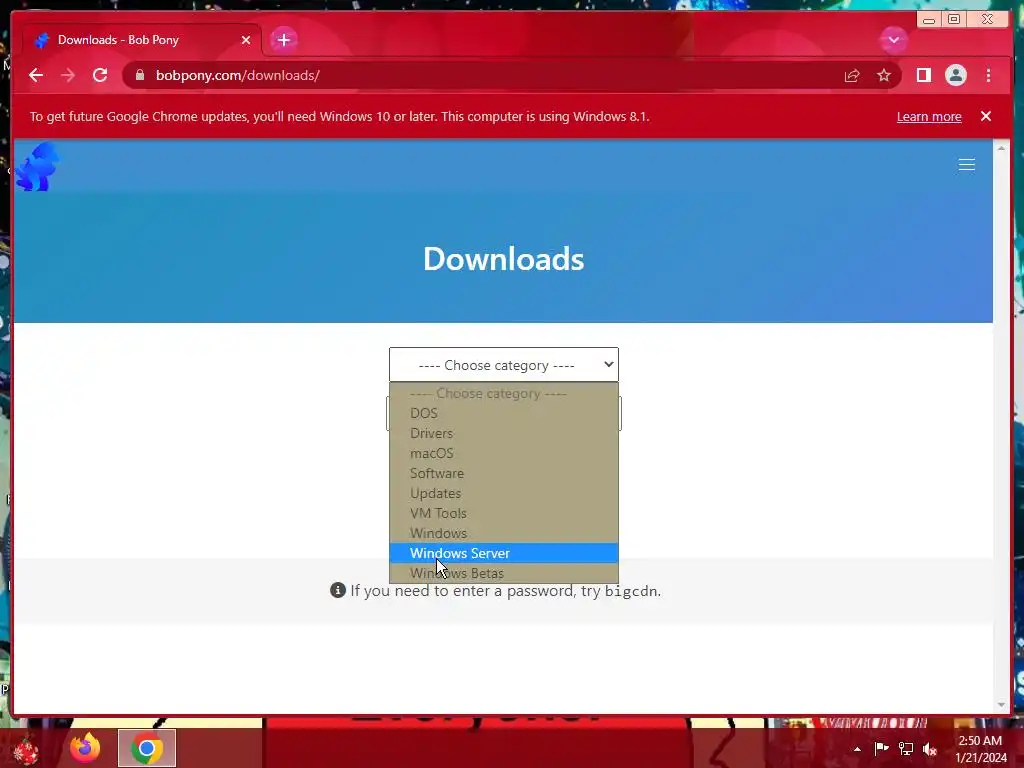Select Drivers from the category list

(504, 433)
